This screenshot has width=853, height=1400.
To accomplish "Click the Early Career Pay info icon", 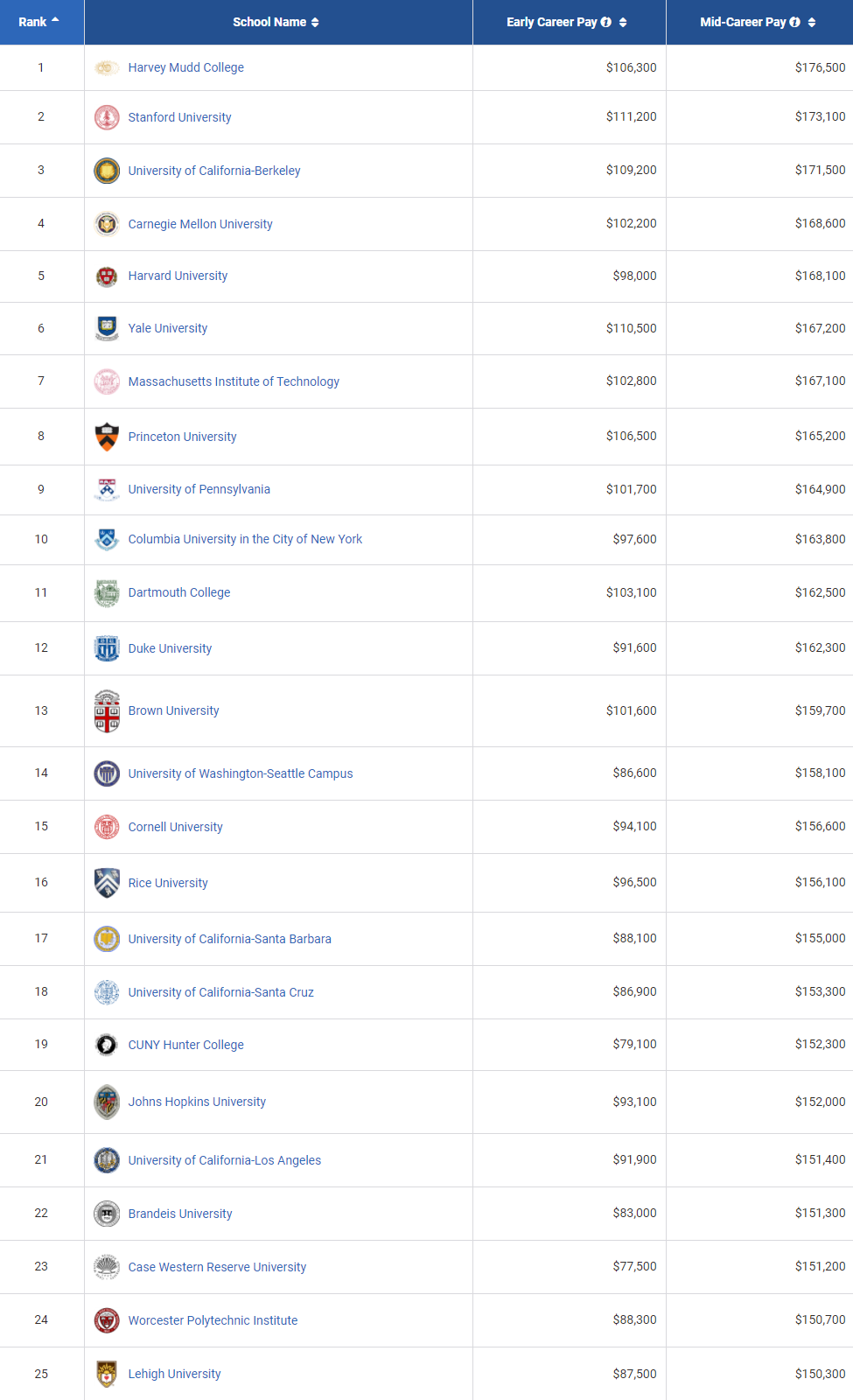I will 606,22.
